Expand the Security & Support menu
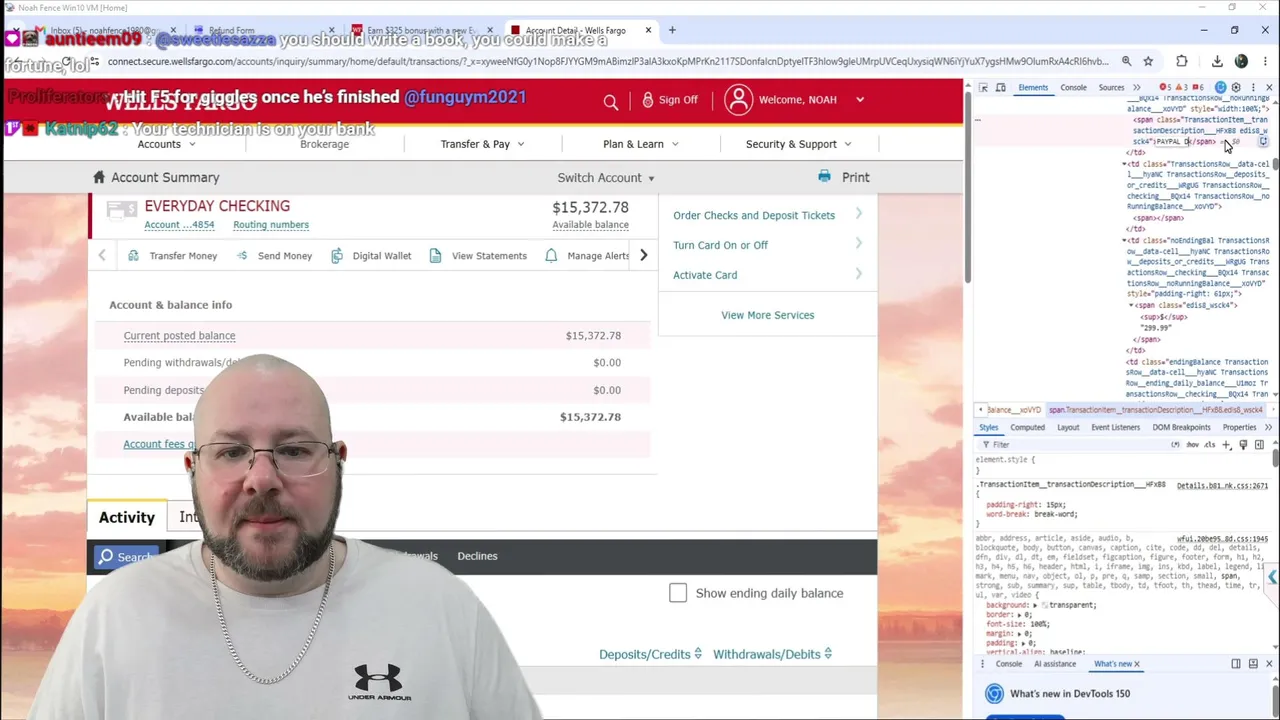1280x720 pixels. click(798, 144)
